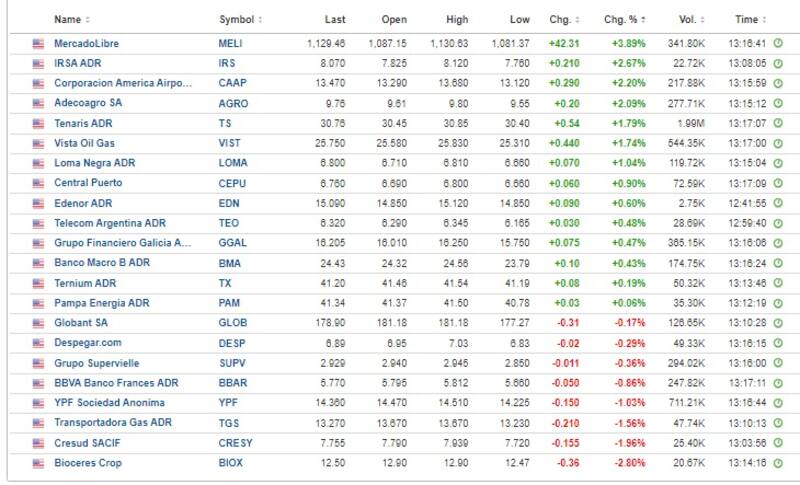The image size is (800, 485).
Task: Open the Grupo Supervielle stock link
Action: [96, 363]
